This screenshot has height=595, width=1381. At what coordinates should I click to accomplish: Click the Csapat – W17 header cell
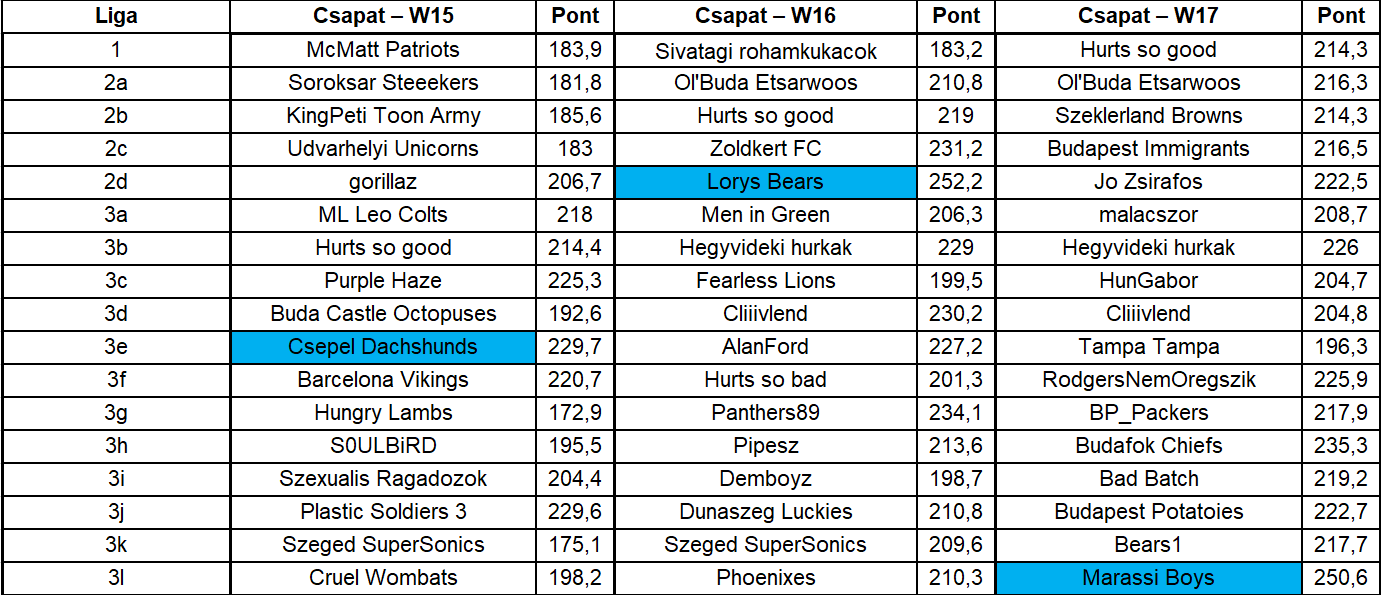tap(1148, 16)
